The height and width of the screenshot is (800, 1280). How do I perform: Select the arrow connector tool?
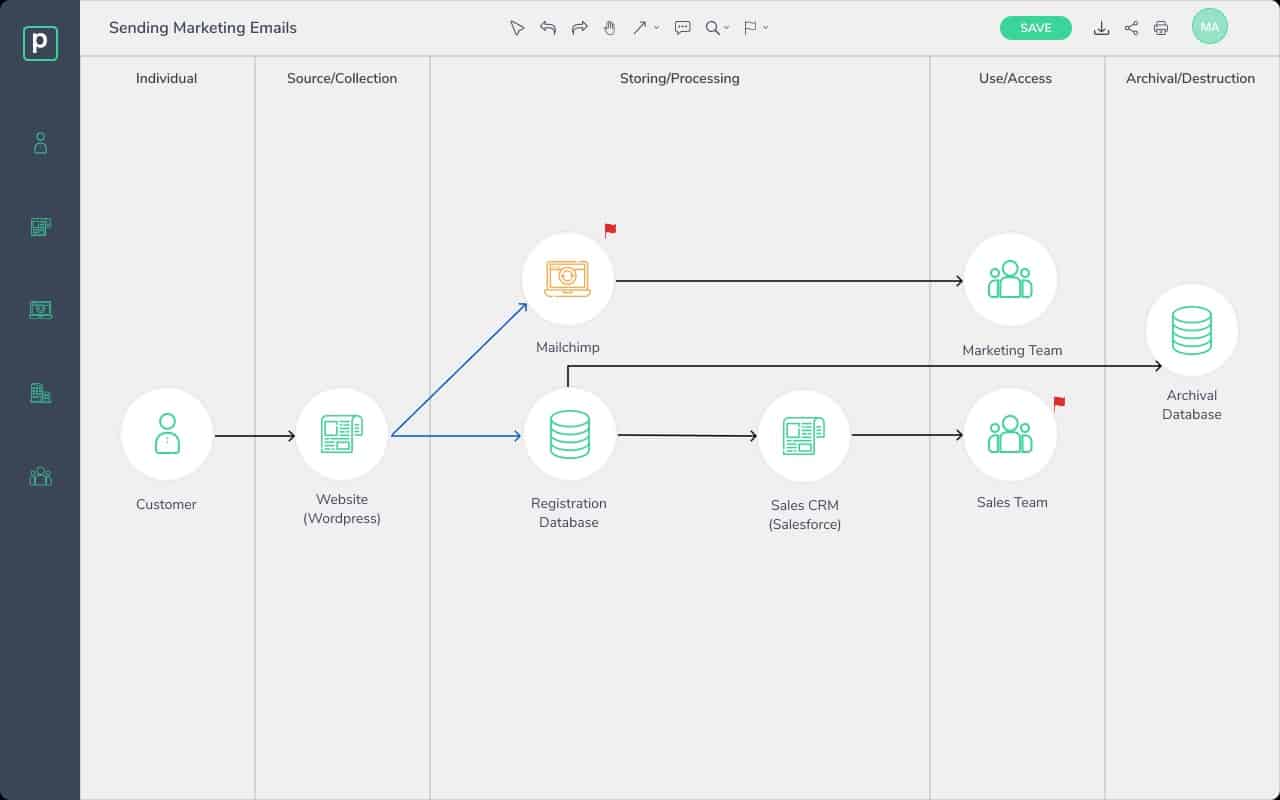(640, 28)
